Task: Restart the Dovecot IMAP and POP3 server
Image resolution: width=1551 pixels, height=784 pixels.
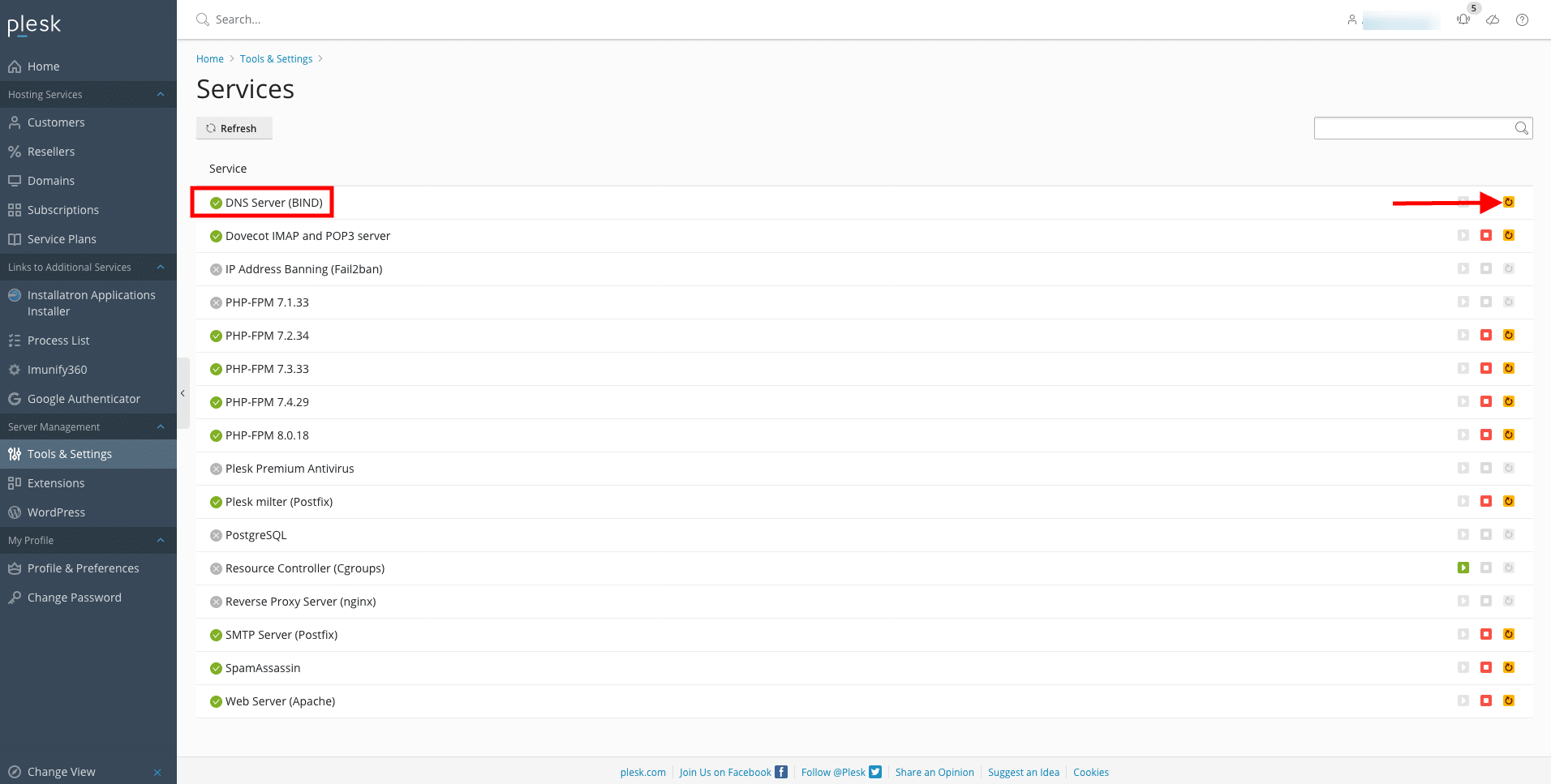Action: [1509, 235]
